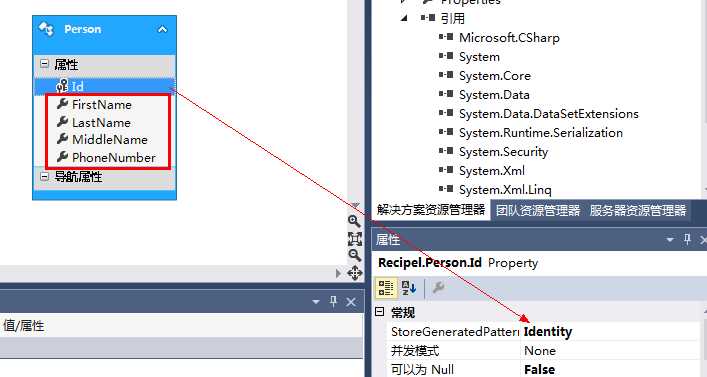The height and width of the screenshot is (377, 707).
Task: Sort properties by category
Action: pos(386,288)
